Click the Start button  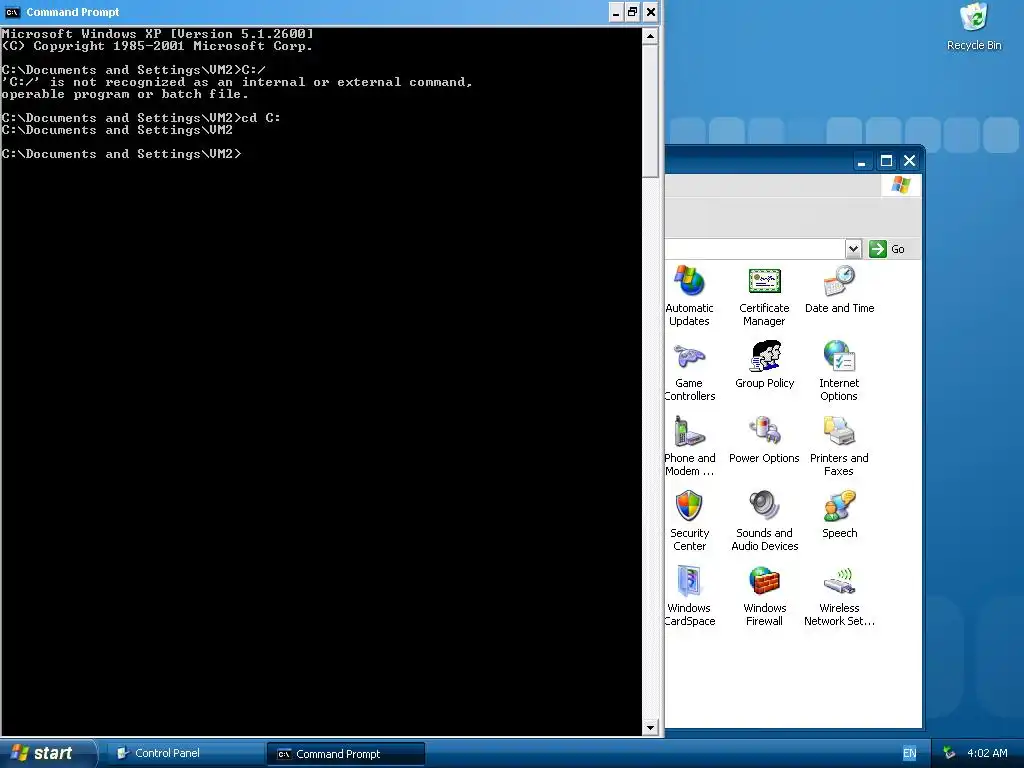click(x=48, y=753)
